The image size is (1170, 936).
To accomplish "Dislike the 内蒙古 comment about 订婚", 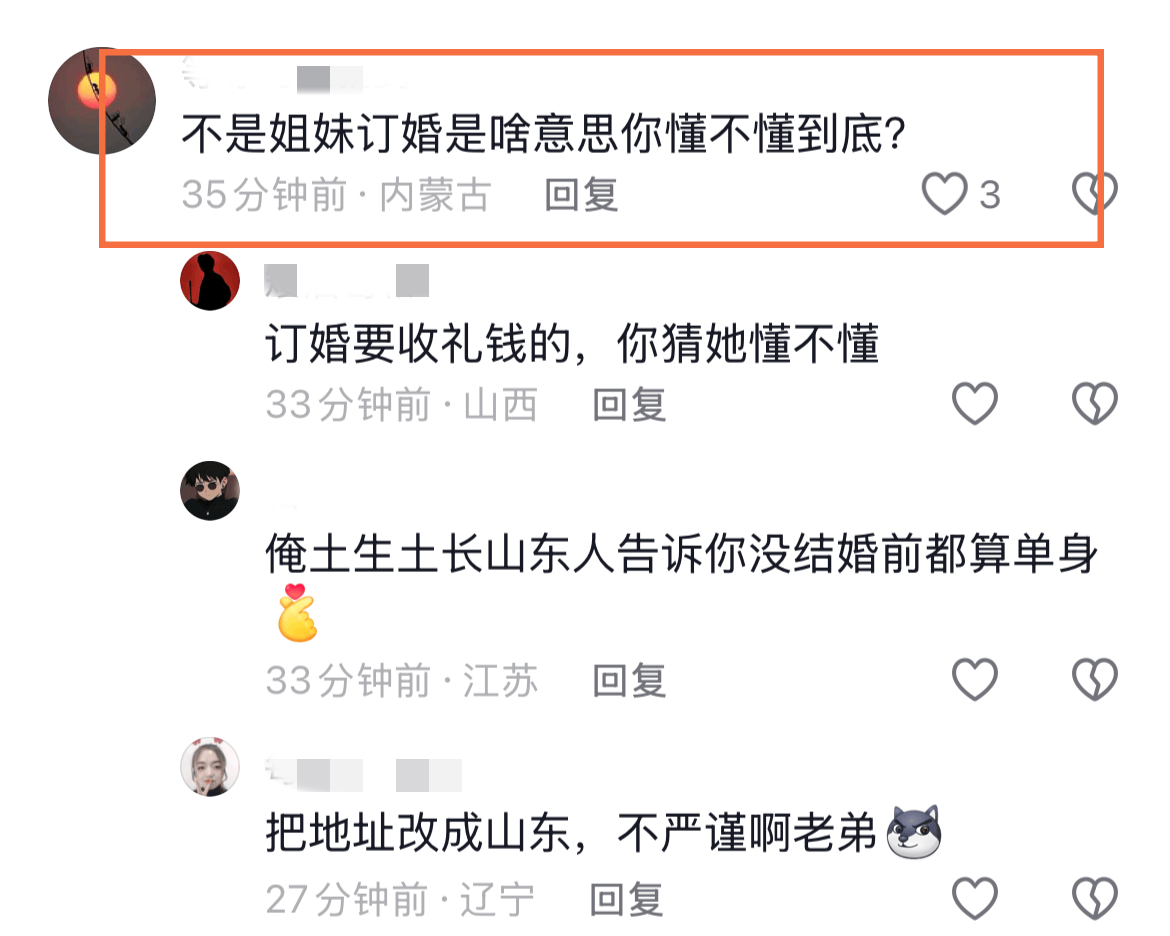I will pos(1095,193).
